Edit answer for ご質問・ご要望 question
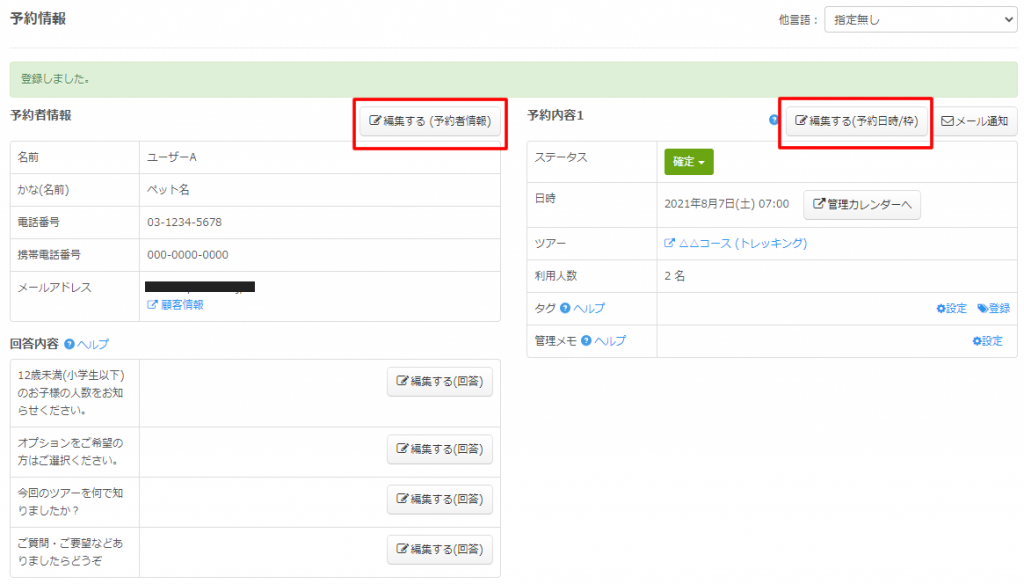The width and height of the screenshot is (1024, 584). coord(439,549)
